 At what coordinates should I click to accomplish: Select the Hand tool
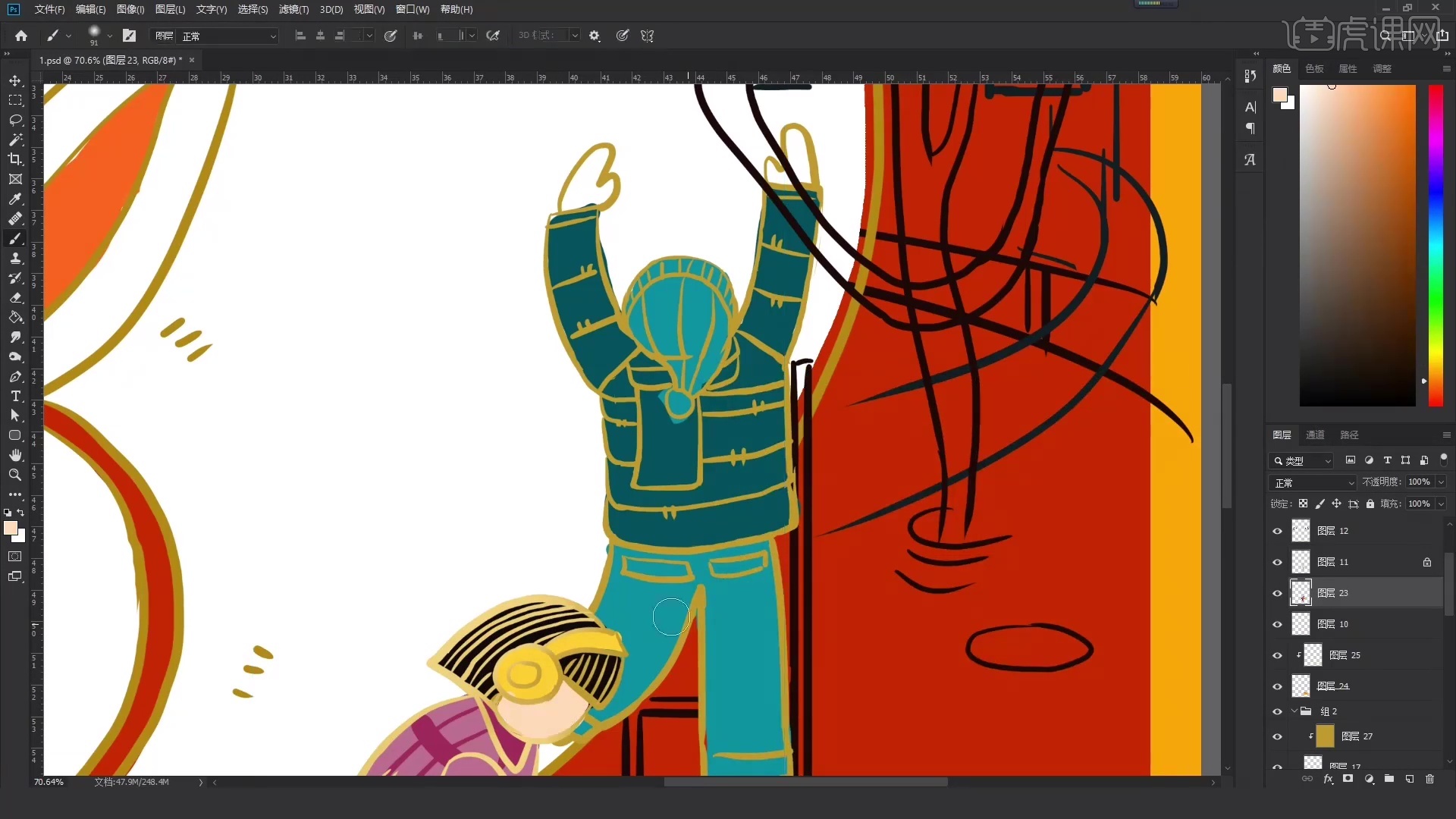click(15, 455)
